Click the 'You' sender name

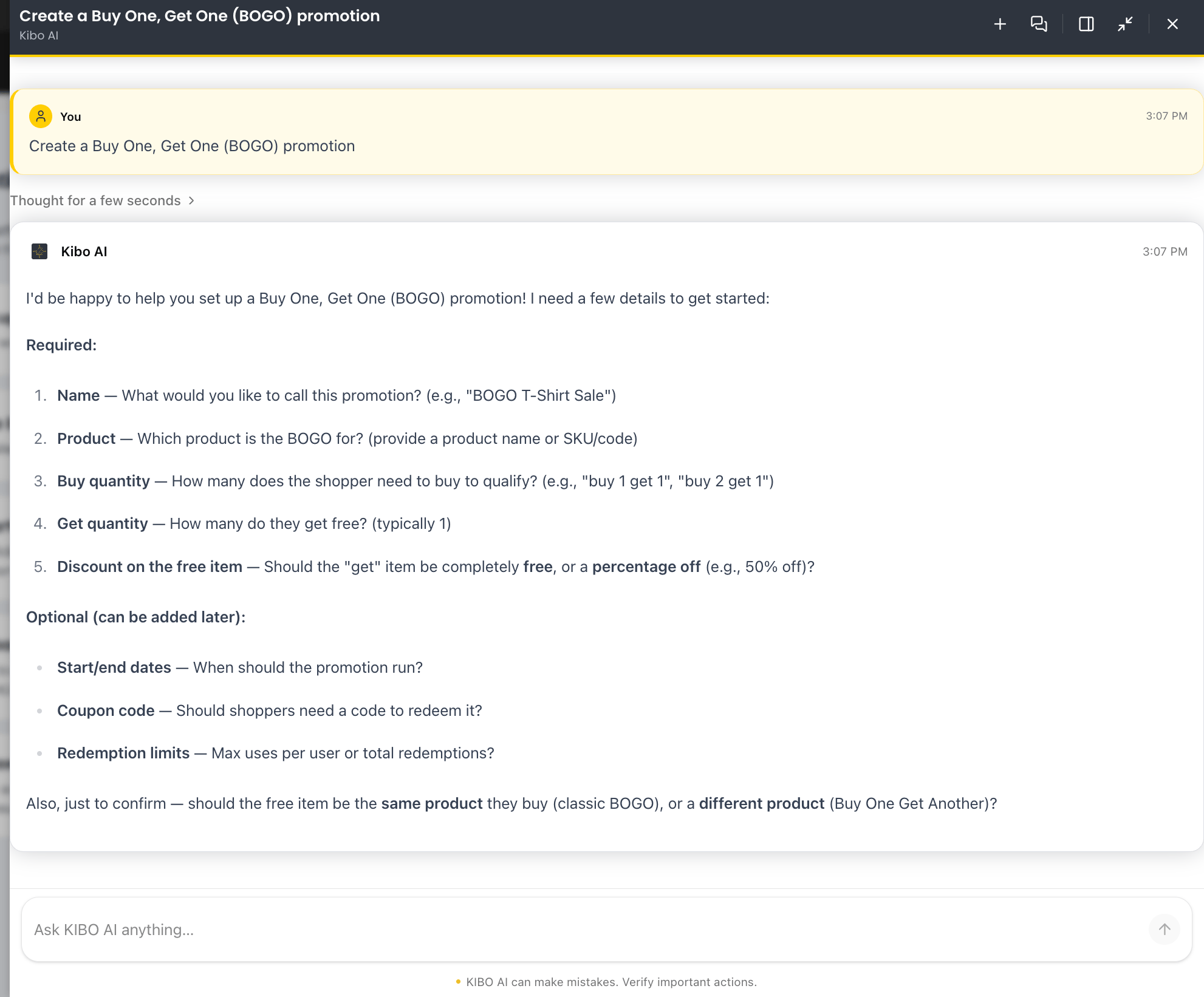(70, 117)
